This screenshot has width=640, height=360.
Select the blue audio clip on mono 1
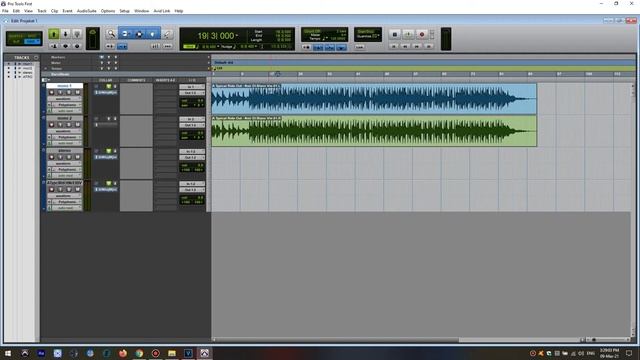point(374,99)
